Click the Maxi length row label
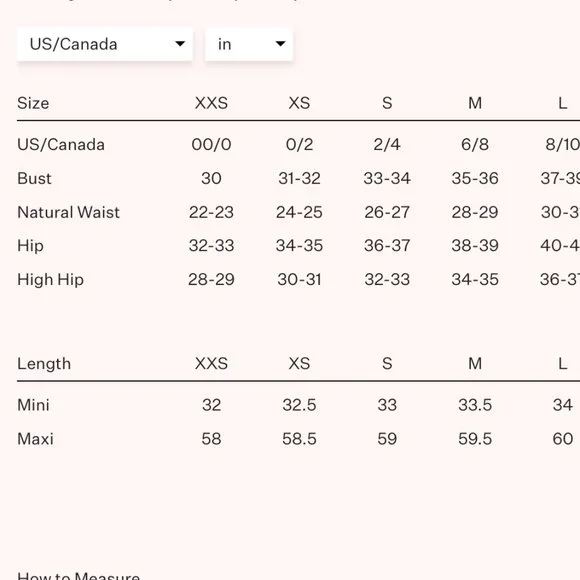Viewport: 580px width, 580px height. click(x=36, y=439)
